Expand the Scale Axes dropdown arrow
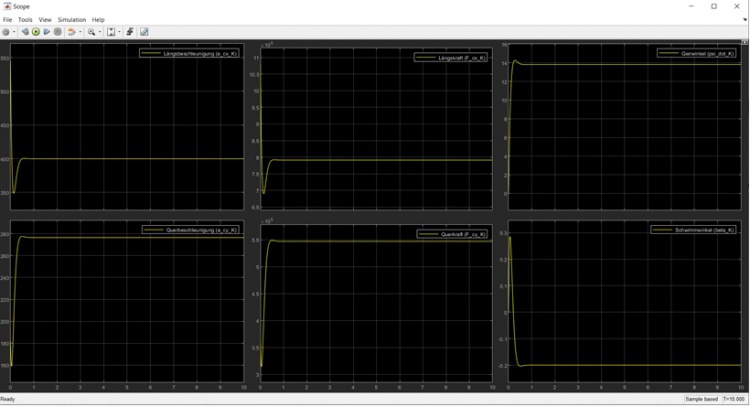750x407 pixels. [x=119, y=32]
